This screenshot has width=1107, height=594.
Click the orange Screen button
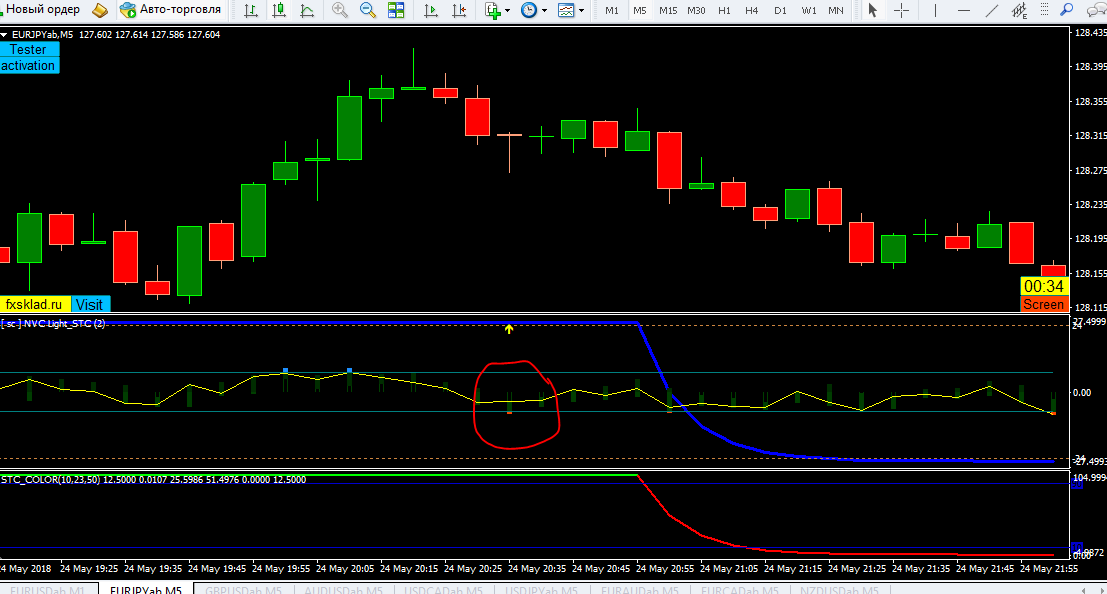tap(1043, 304)
